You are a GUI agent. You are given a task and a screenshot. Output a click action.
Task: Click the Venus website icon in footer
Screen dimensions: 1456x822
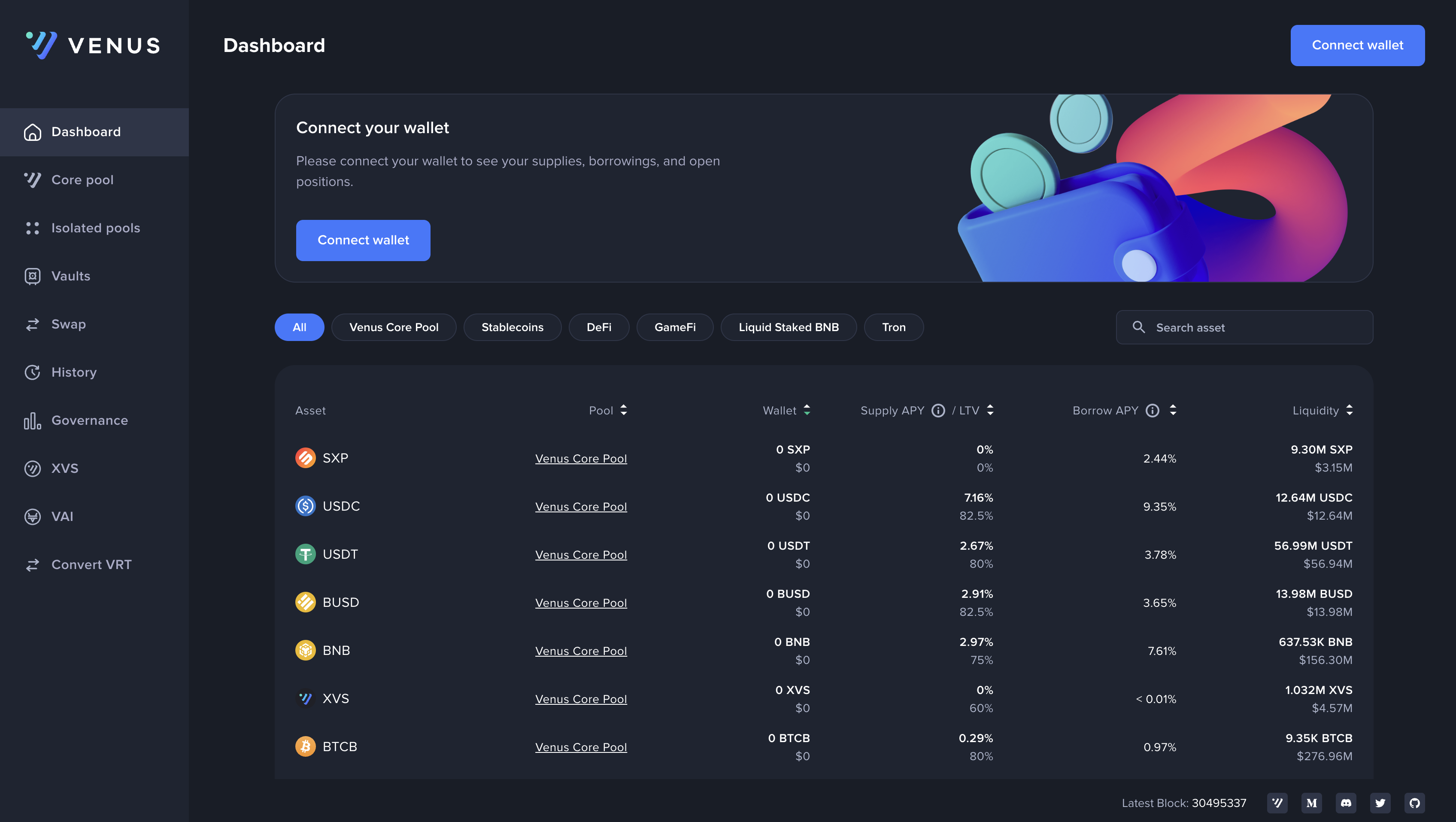tap(1277, 803)
